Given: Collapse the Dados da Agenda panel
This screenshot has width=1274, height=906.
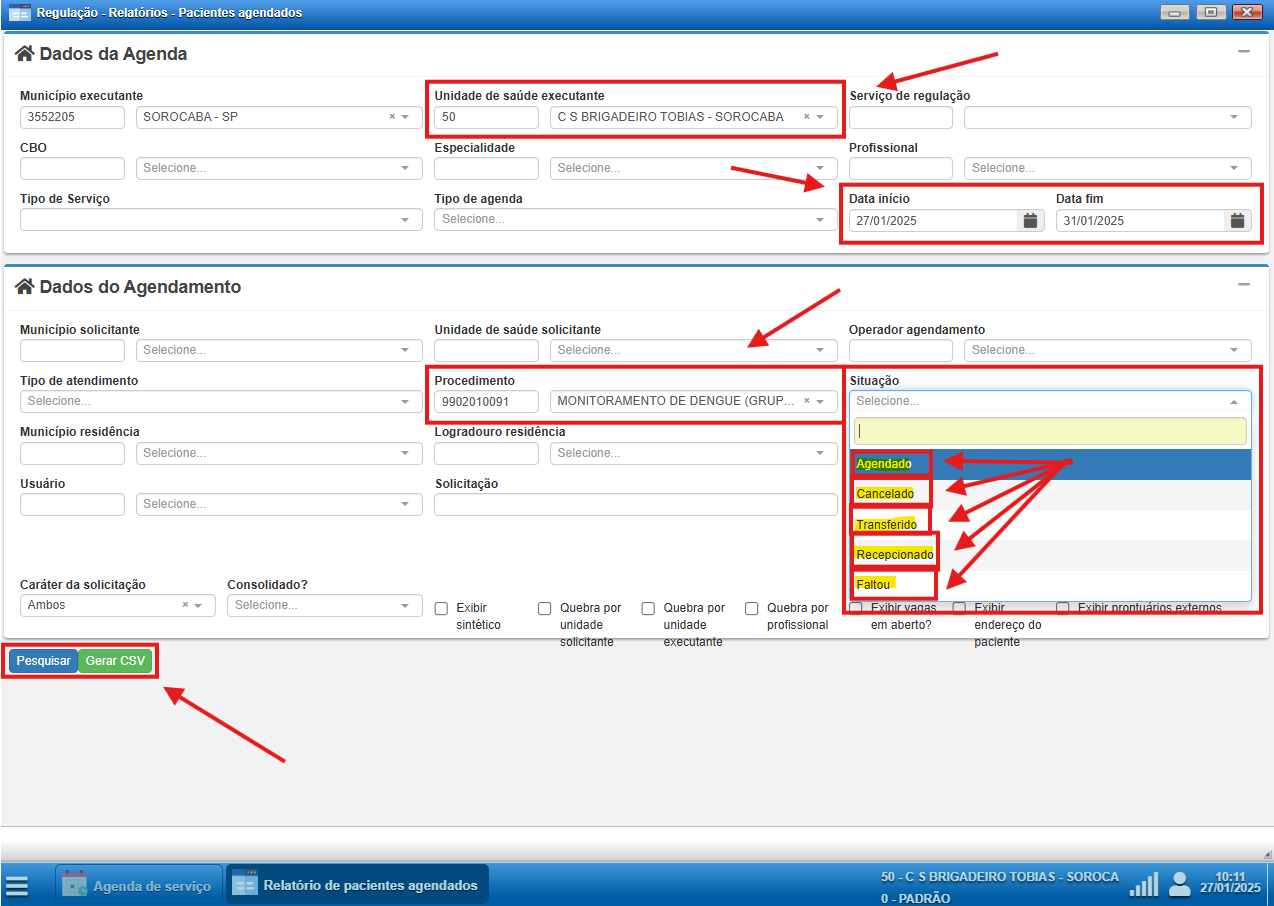Looking at the screenshot, I should pos(1244,52).
